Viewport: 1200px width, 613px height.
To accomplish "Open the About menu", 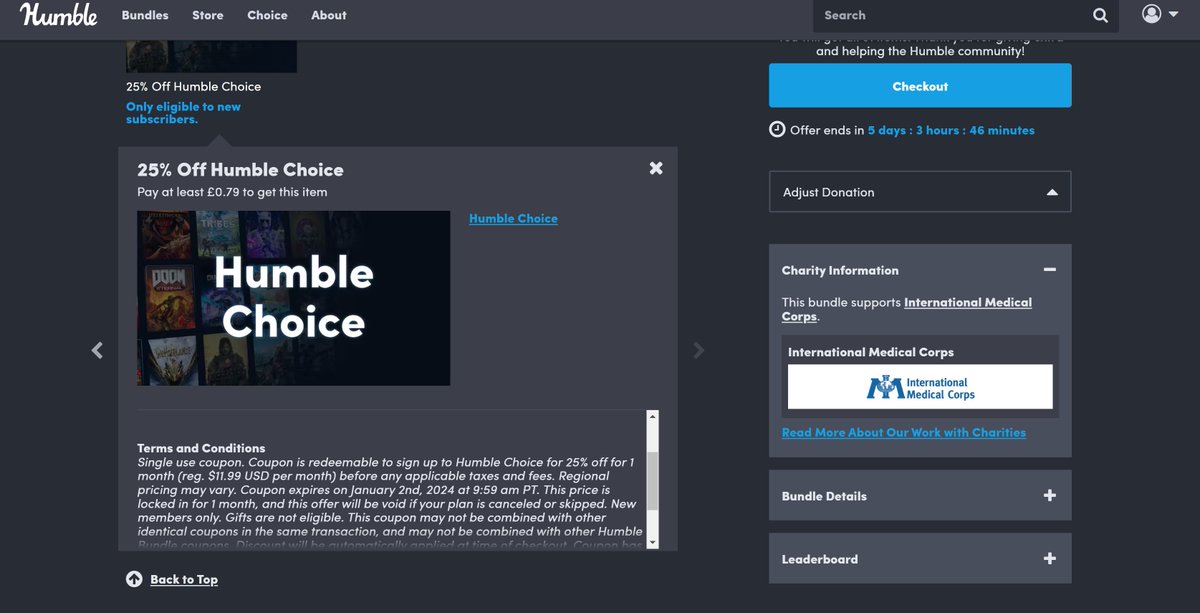I will pyautogui.click(x=329, y=15).
